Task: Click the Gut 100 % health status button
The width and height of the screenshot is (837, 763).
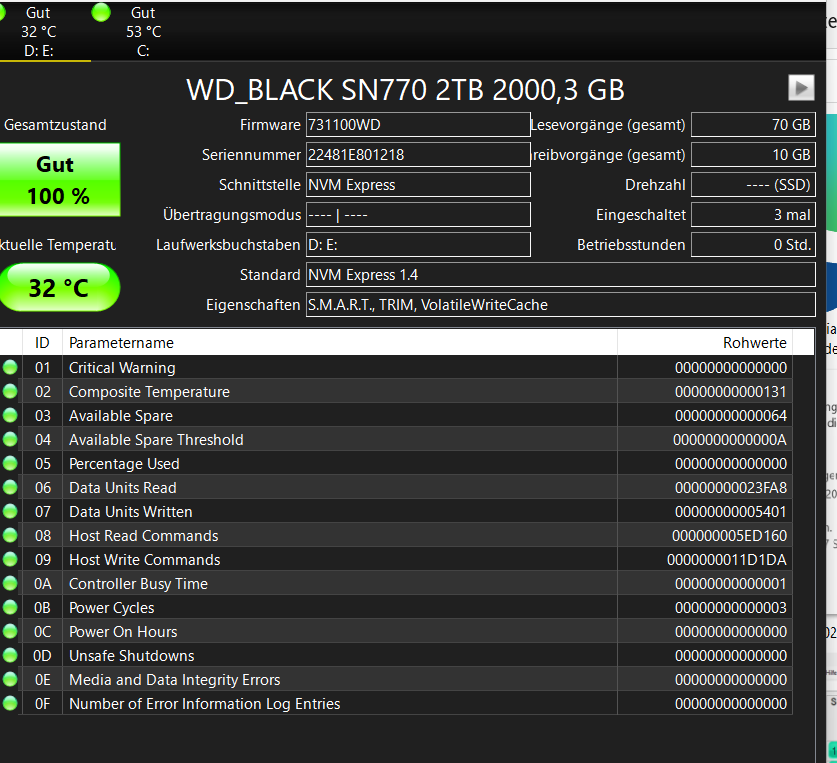Action: 59,180
